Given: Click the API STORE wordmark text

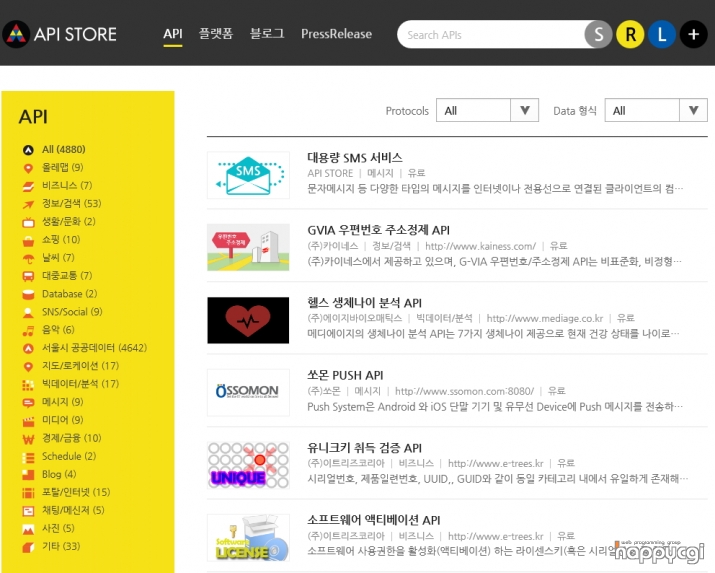Looking at the screenshot, I should coord(75,34).
